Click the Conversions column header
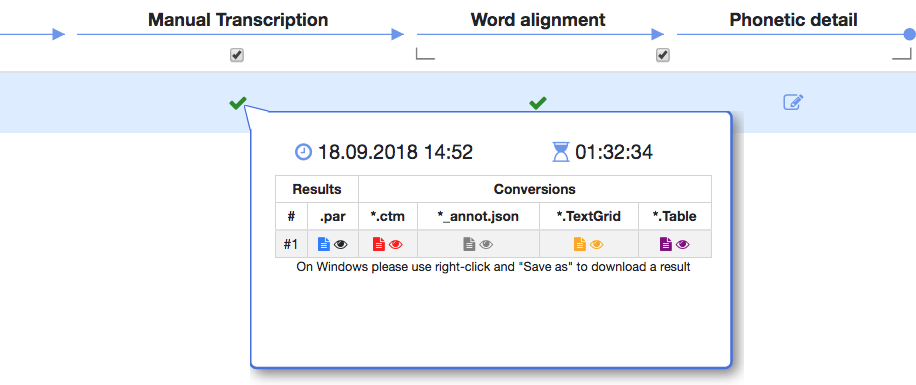The image size is (916, 385). (x=535, y=189)
